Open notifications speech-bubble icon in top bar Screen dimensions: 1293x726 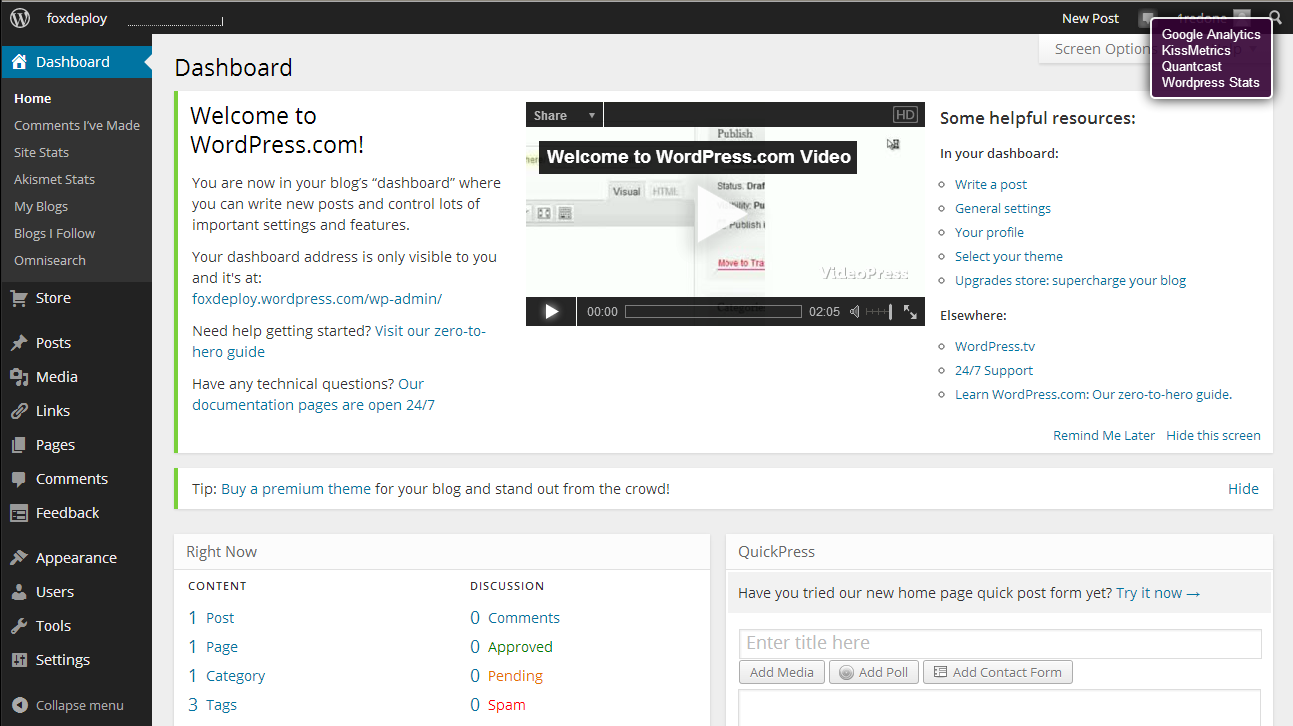pos(1147,18)
